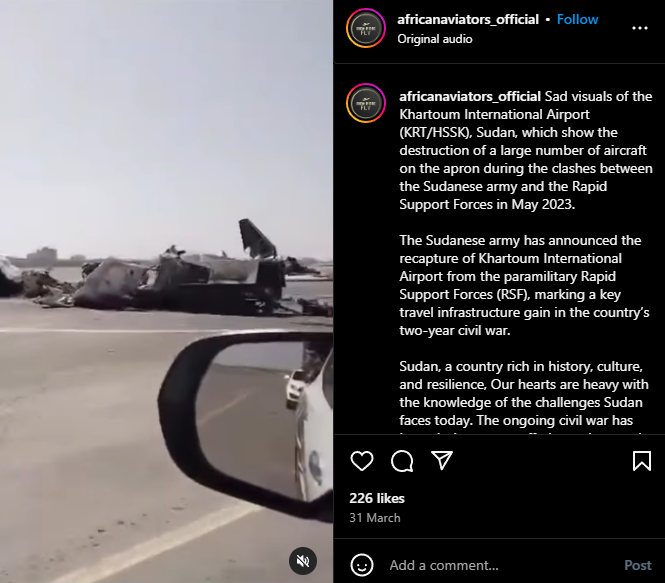Share post with paper plane icon
The image size is (665, 583).
click(442, 460)
